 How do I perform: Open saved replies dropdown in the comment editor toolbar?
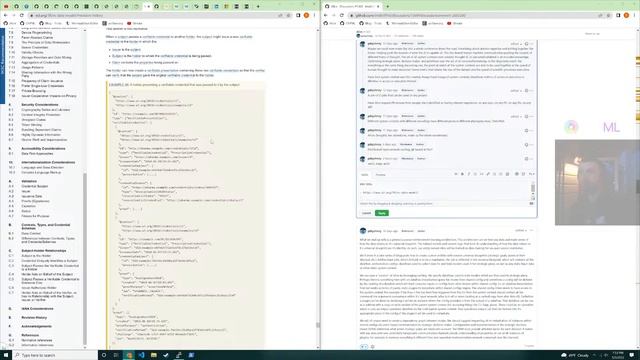(531, 174)
